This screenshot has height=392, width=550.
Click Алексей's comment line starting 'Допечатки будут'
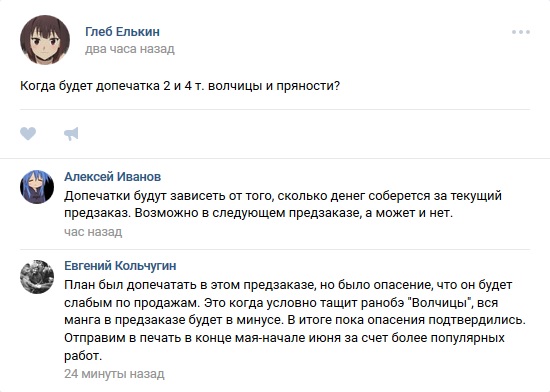click(x=283, y=196)
